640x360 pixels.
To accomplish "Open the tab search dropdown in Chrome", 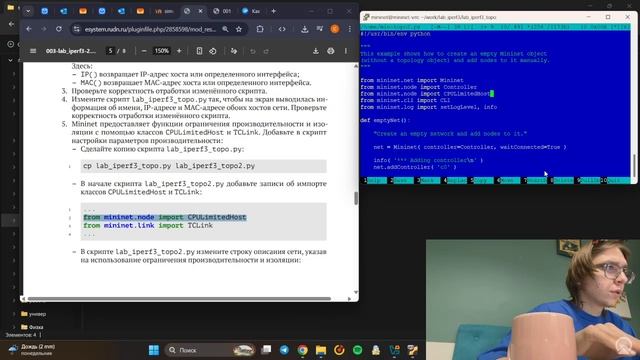I will [x=28, y=11].
